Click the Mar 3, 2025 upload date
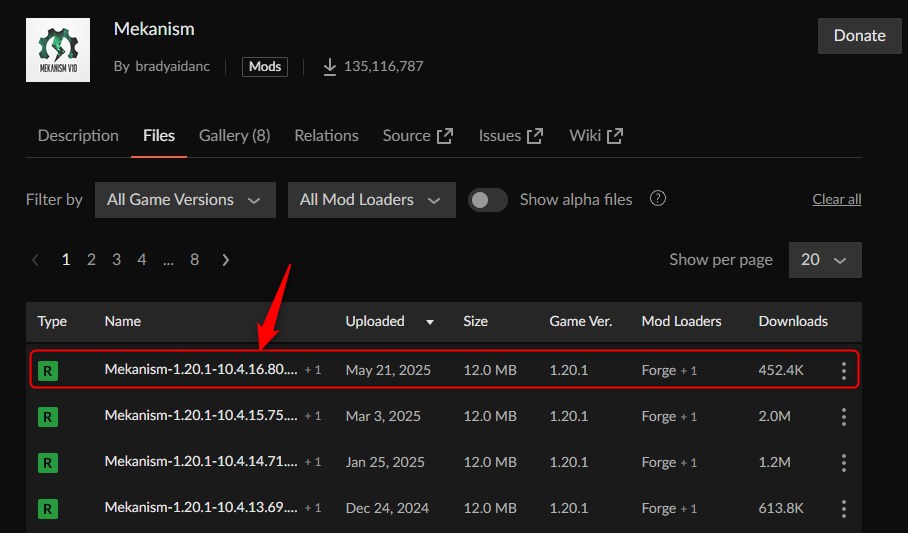The width and height of the screenshot is (908, 533). (x=383, y=417)
